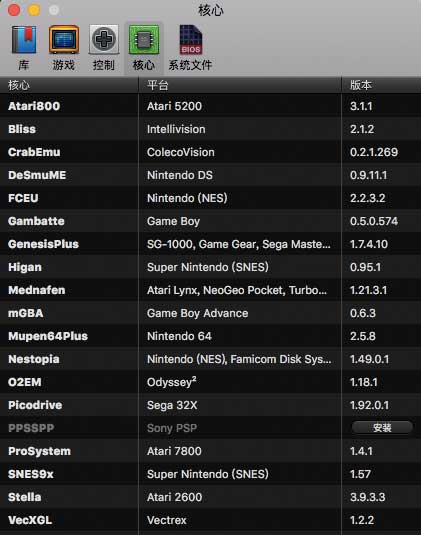Image resolution: width=421 pixels, height=535 pixels.
Task: Sort by the 版本 column header
Action: [381, 85]
